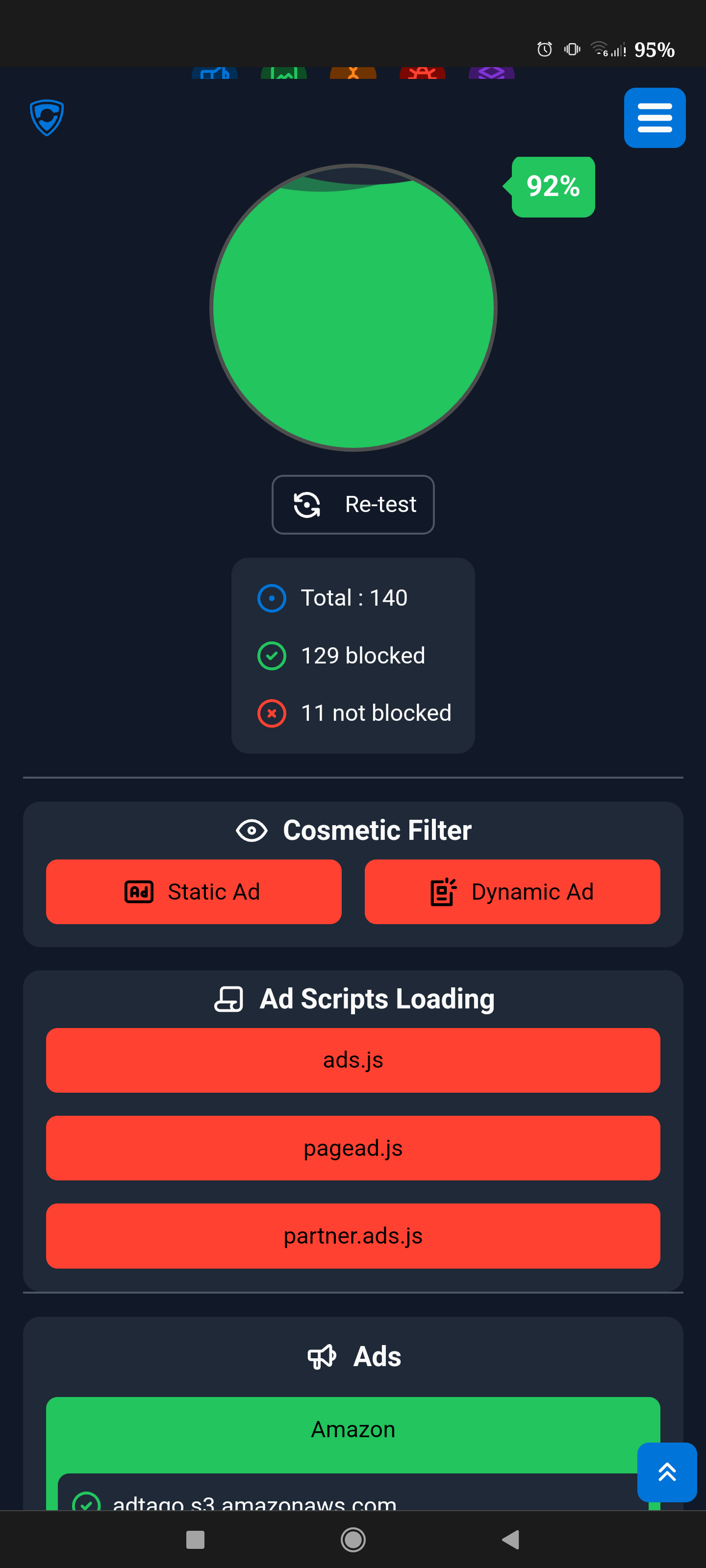Tap the eye icon beside Cosmetic Filter

click(x=252, y=830)
